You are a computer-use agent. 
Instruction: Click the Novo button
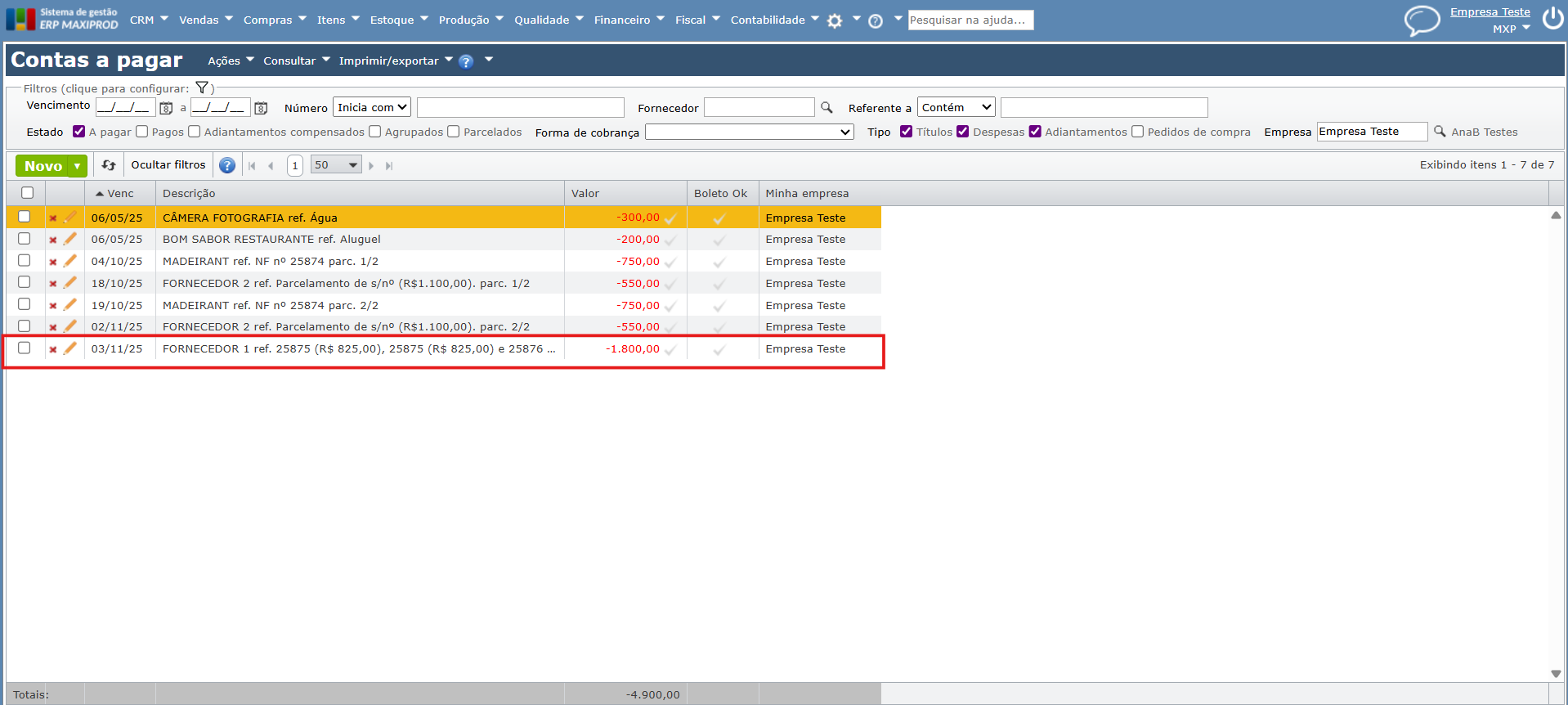pyautogui.click(x=43, y=166)
